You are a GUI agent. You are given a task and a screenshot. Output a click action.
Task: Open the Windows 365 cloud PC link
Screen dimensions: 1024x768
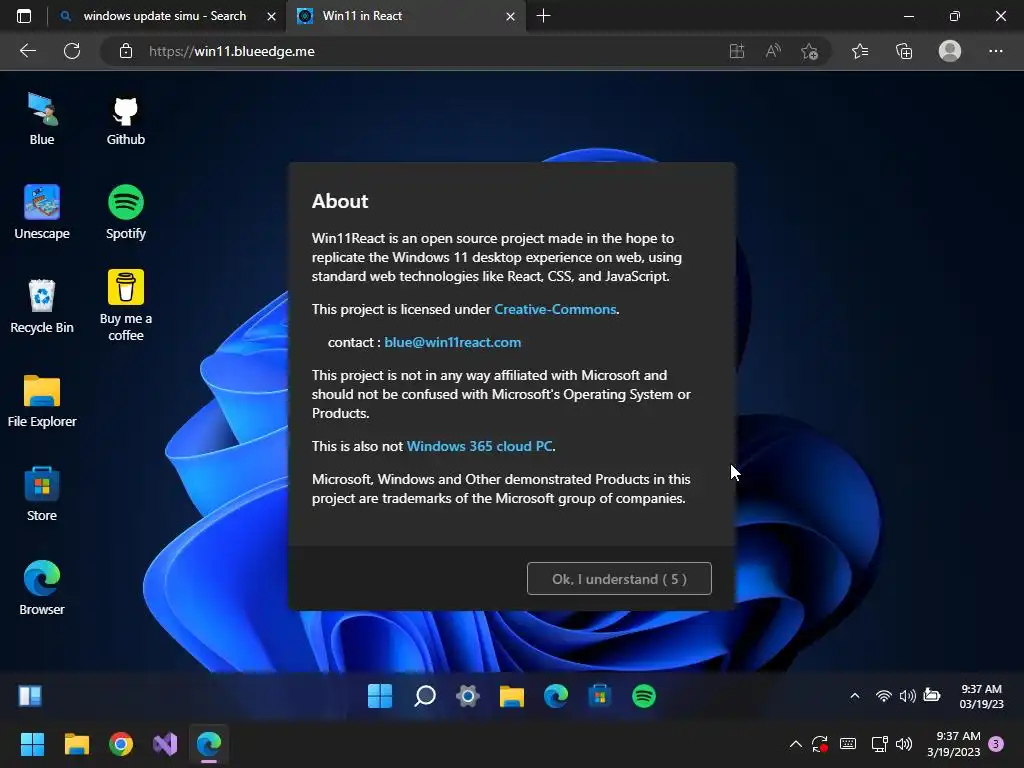tap(479, 446)
